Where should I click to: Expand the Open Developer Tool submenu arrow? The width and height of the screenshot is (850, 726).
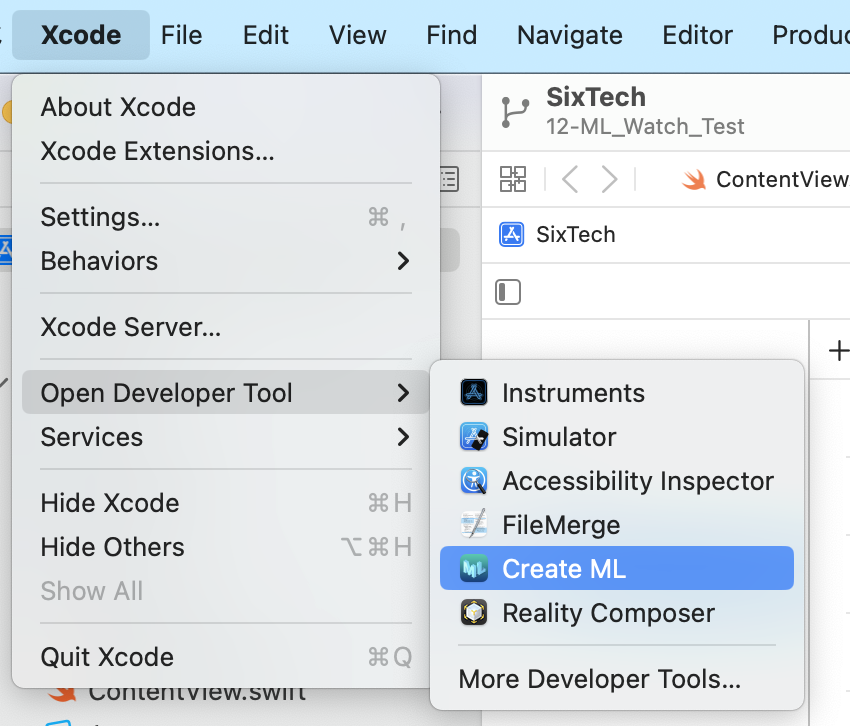[403, 393]
